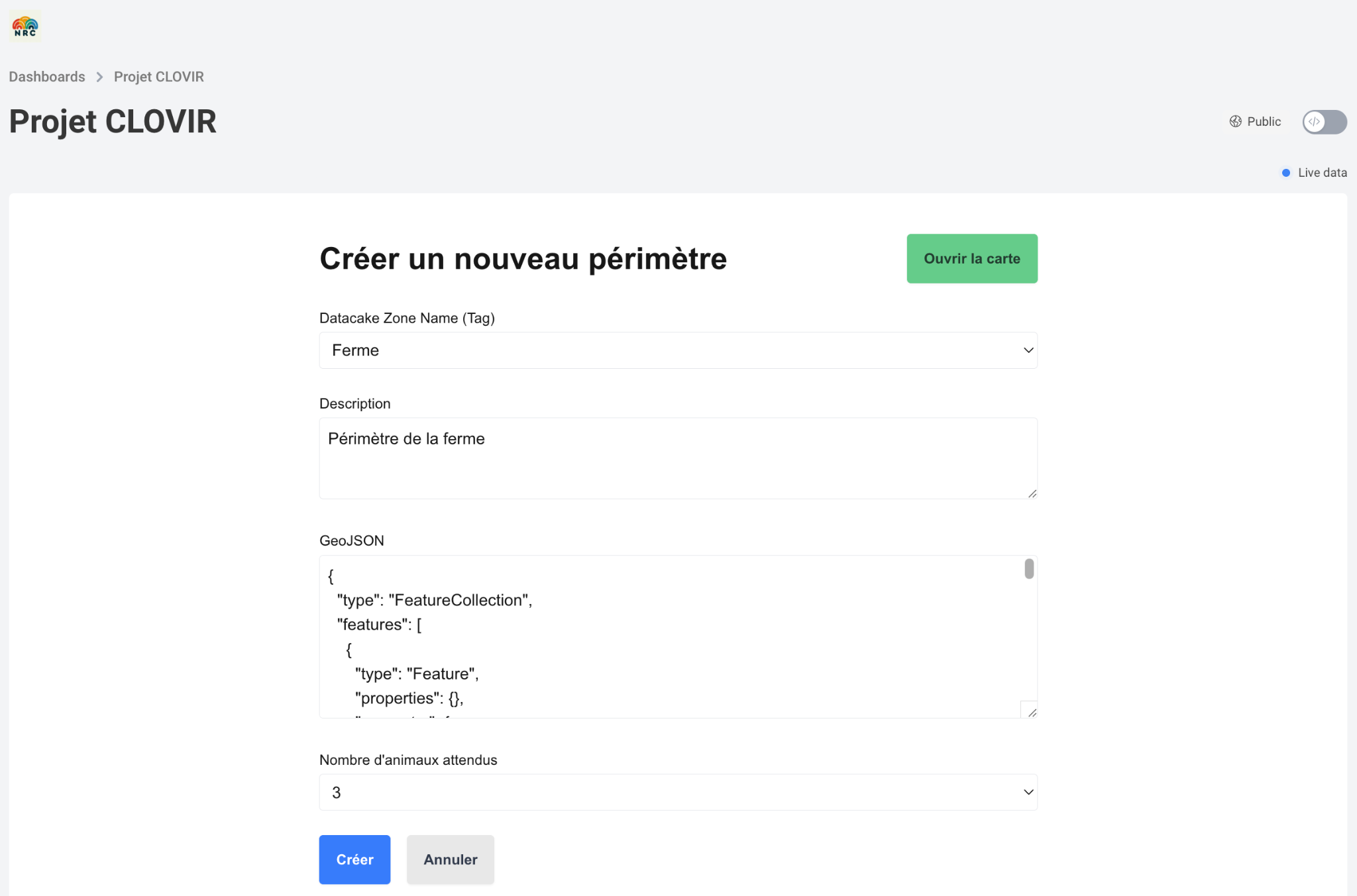Click the GeoJSON textarea resize handle
The width and height of the screenshot is (1357, 896).
(x=1032, y=713)
